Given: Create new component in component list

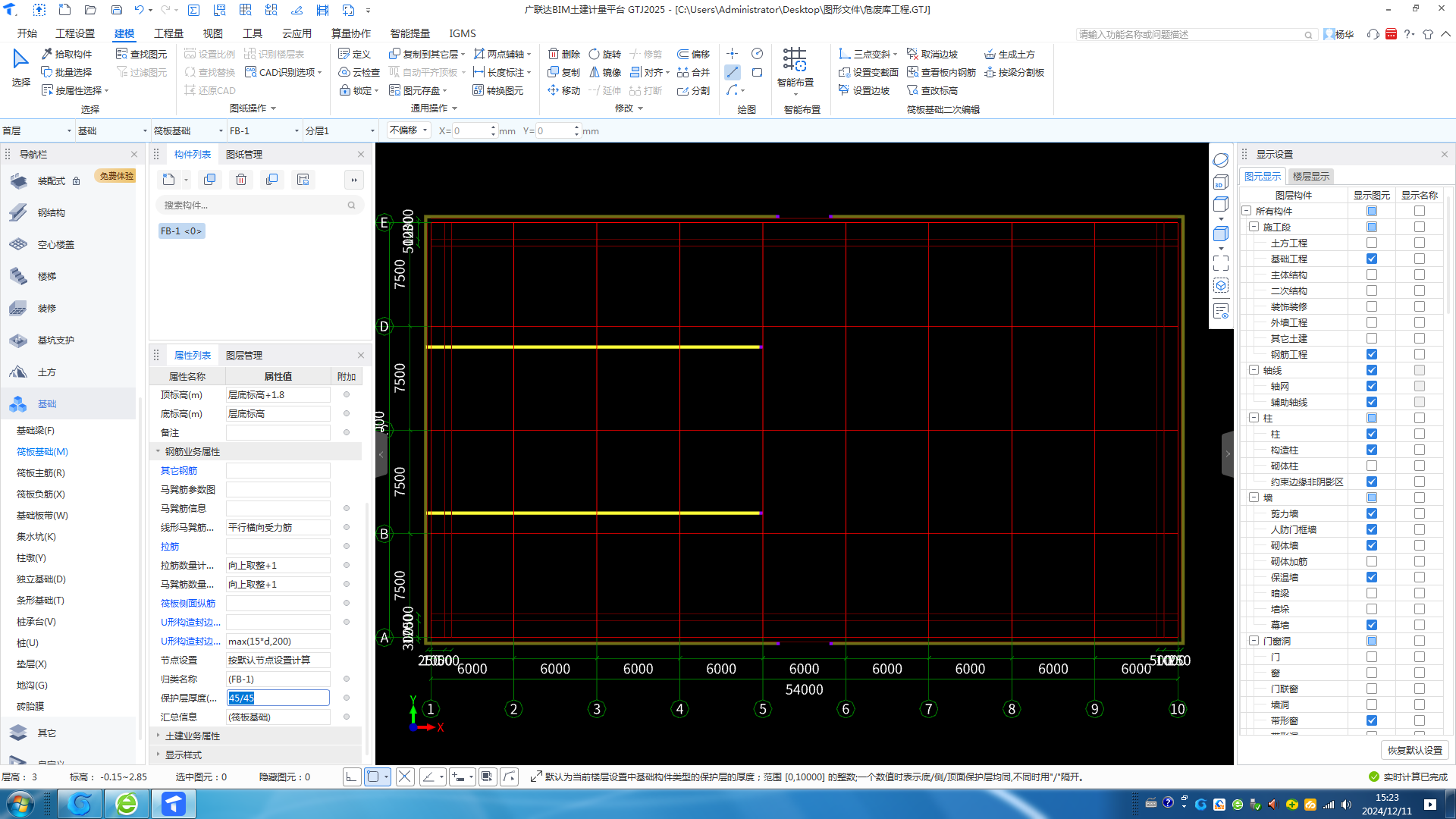Looking at the screenshot, I should pyautogui.click(x=168, y=180).
